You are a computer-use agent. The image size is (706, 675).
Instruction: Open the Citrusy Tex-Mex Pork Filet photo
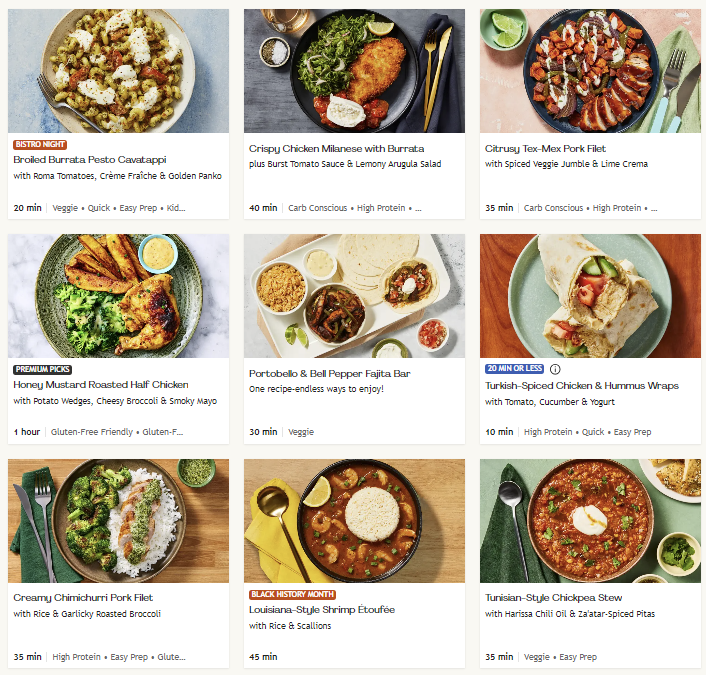pos(590,70)
